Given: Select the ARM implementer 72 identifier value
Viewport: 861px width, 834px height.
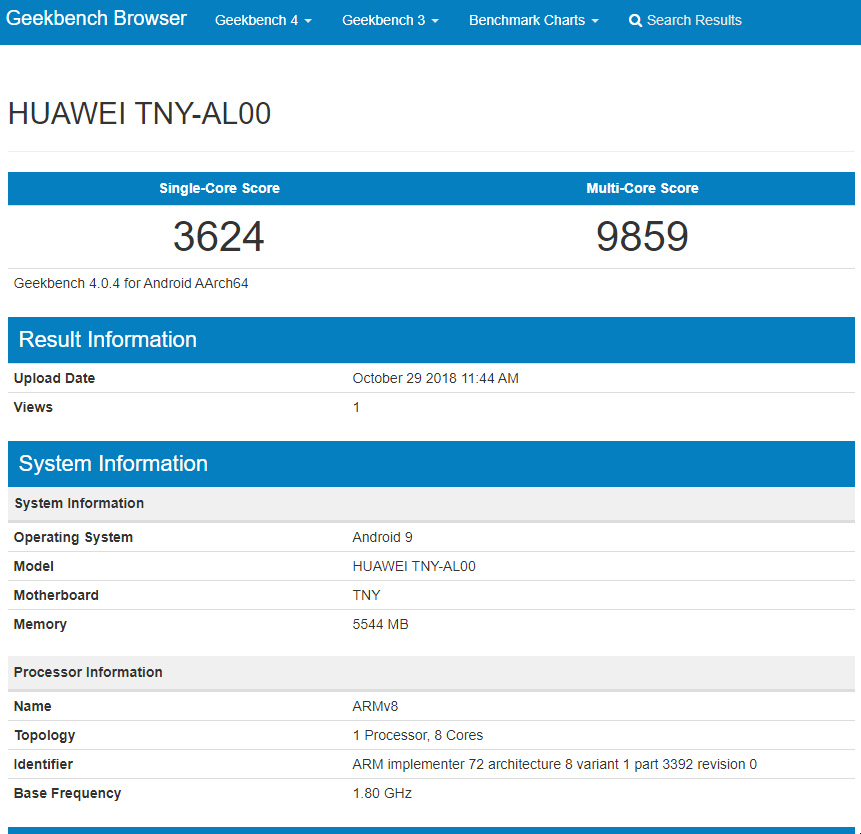Looking at the screenshot, I should tap(555, 764).
